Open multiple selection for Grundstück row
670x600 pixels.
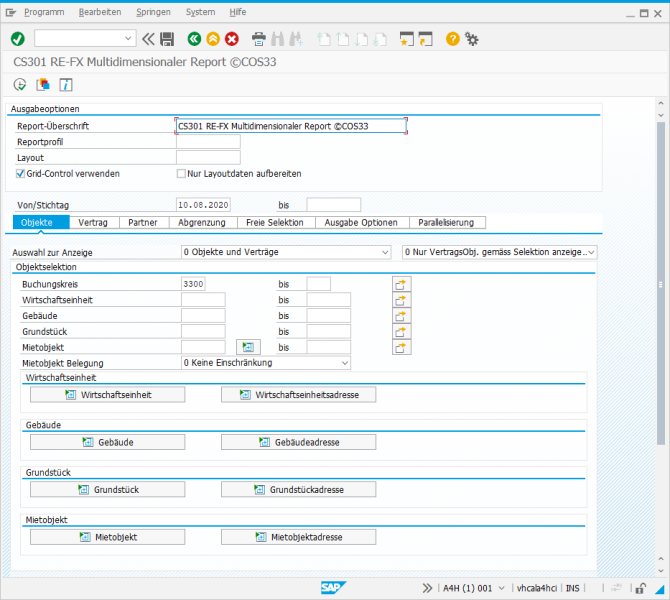[402, 332]
